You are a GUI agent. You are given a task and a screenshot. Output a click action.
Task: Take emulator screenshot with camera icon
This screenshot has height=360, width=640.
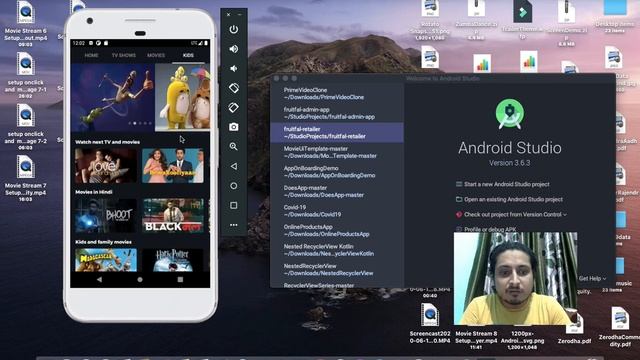click(x=233, y=127)
